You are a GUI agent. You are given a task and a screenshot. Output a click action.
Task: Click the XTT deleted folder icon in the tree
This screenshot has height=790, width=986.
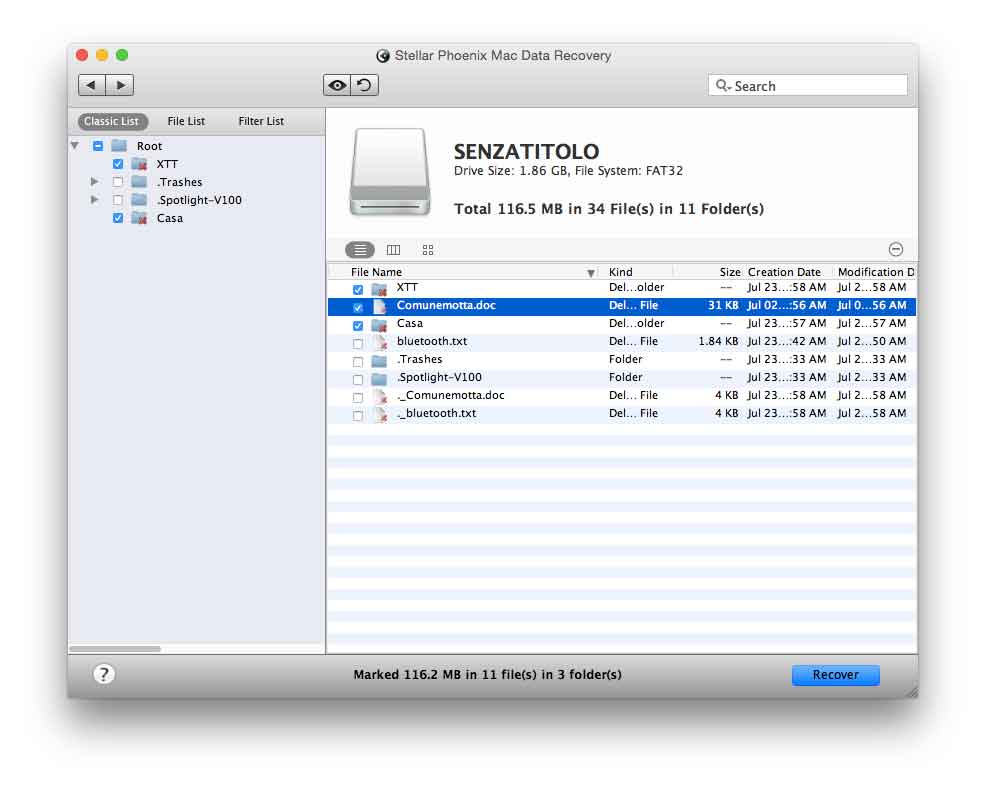pos(139,164)
